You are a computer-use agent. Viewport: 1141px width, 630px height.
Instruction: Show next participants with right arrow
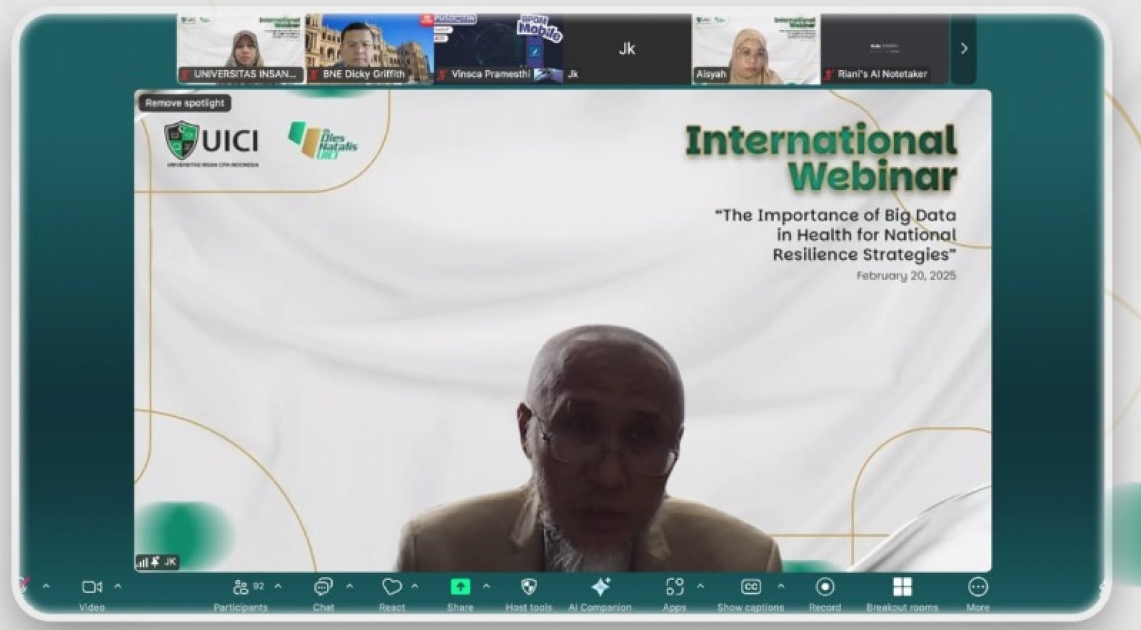click(x=964, y=48)
